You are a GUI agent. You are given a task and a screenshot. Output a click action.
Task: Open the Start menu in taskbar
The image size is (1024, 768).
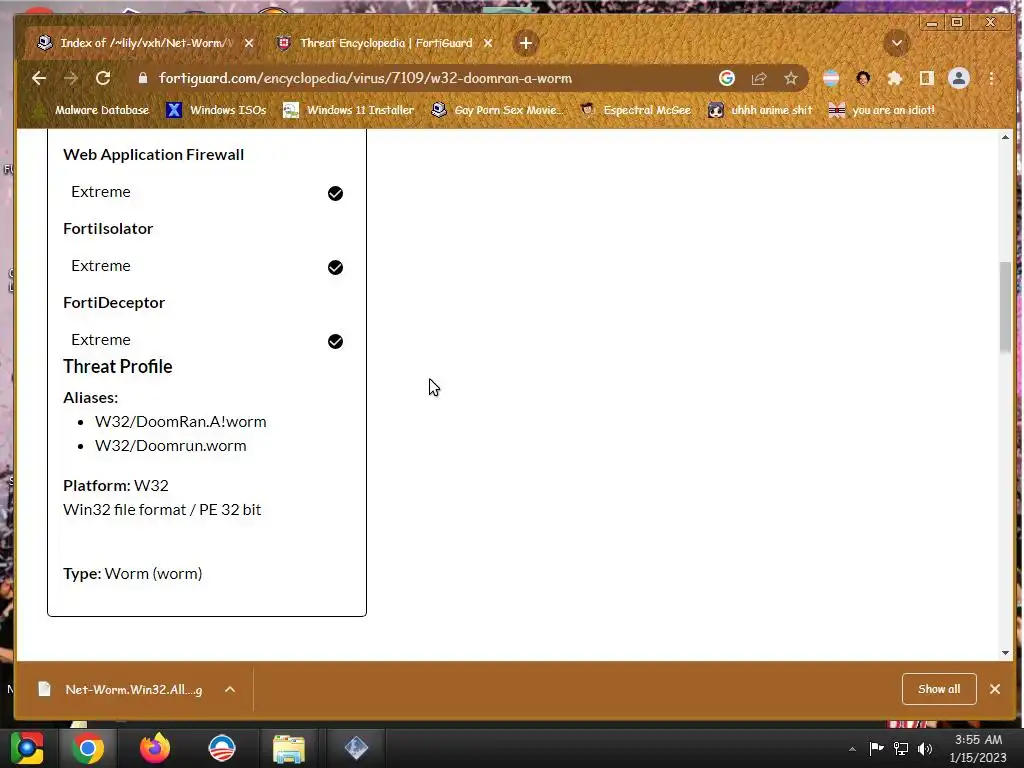pyautogui.click(x=27, y=748)
